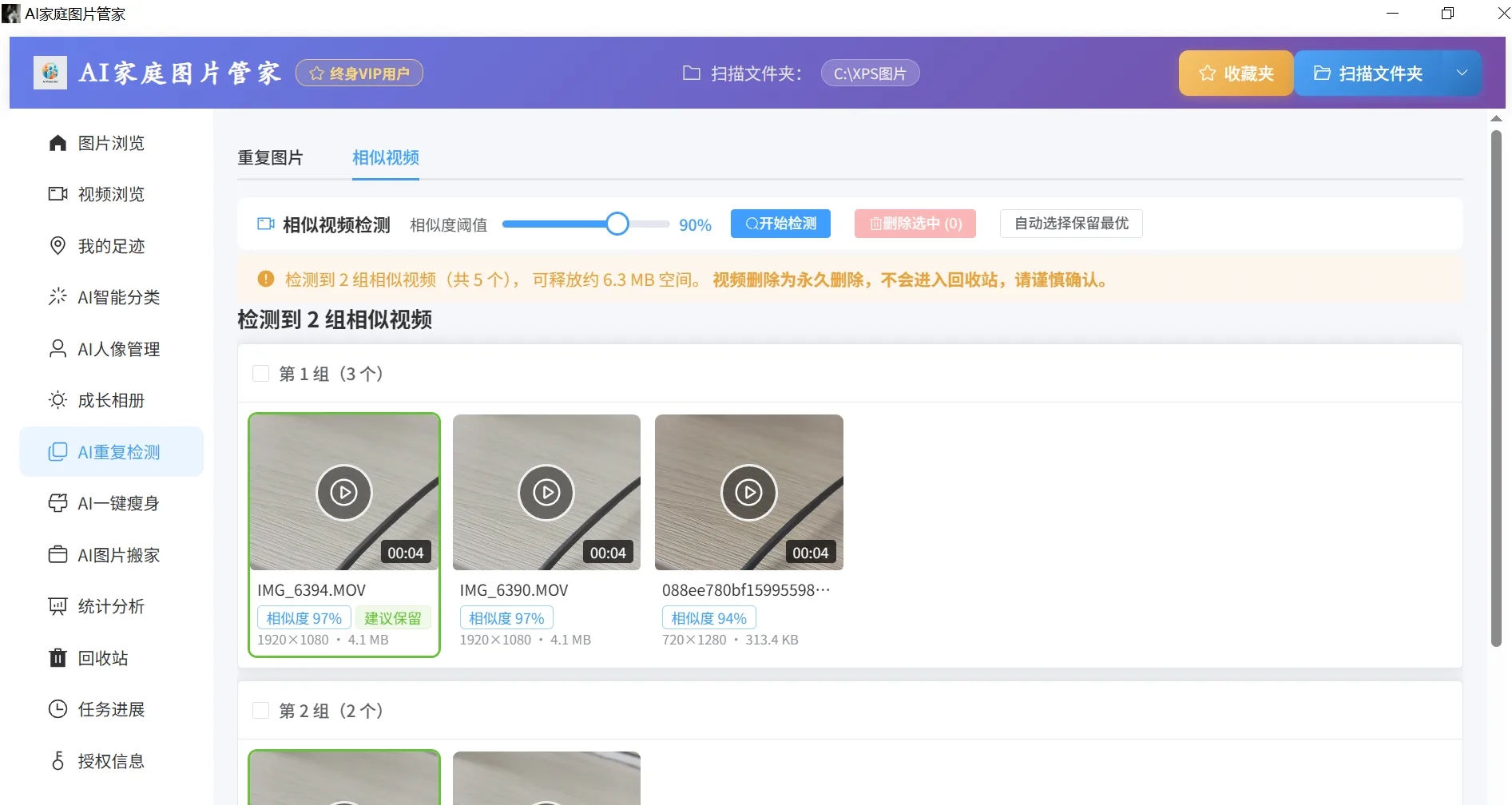Switch to 相似视频 tab
1512x805 pixels.
pos(386,157)
